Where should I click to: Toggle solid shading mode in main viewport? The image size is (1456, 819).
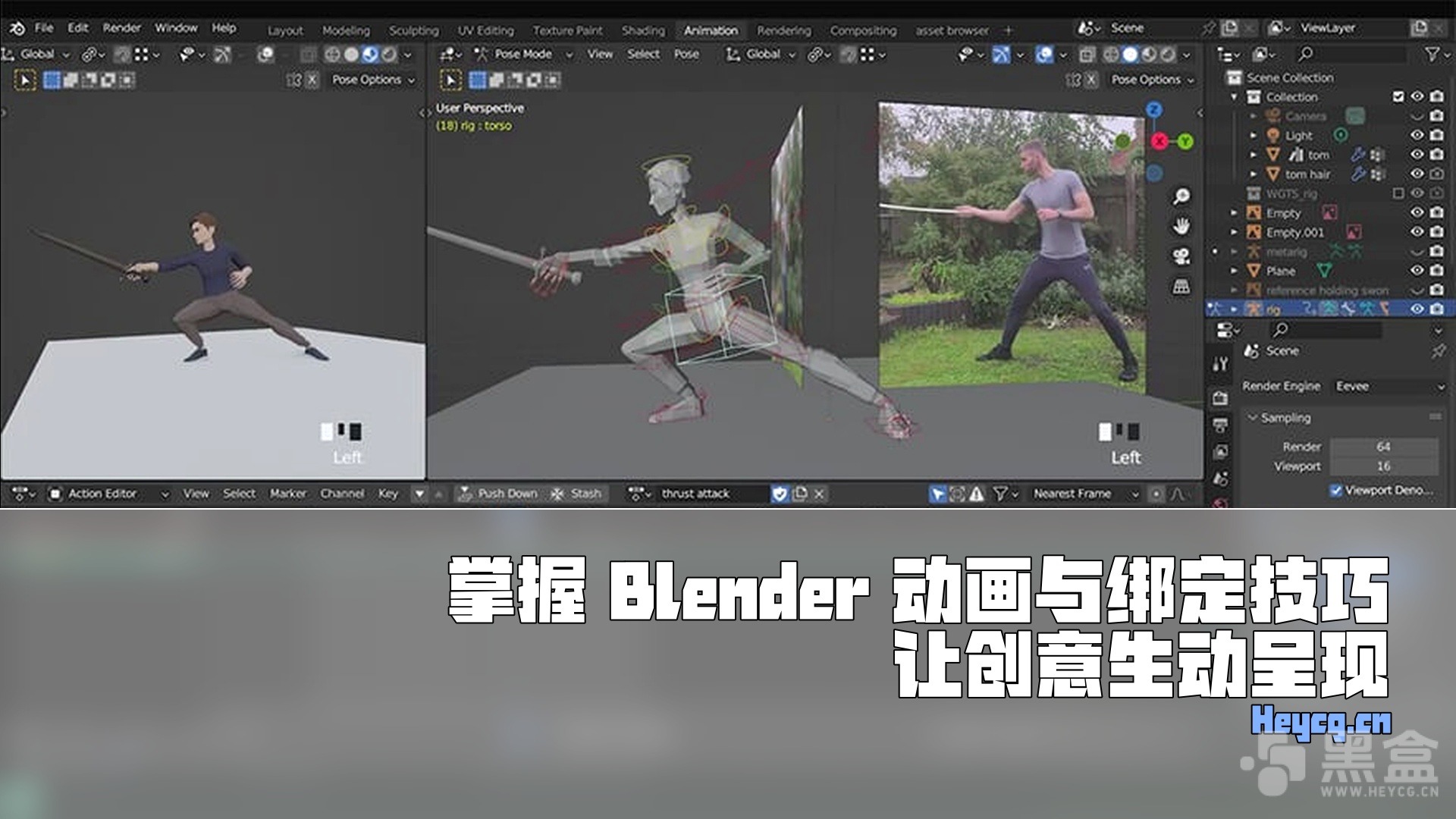[1130, 55]
